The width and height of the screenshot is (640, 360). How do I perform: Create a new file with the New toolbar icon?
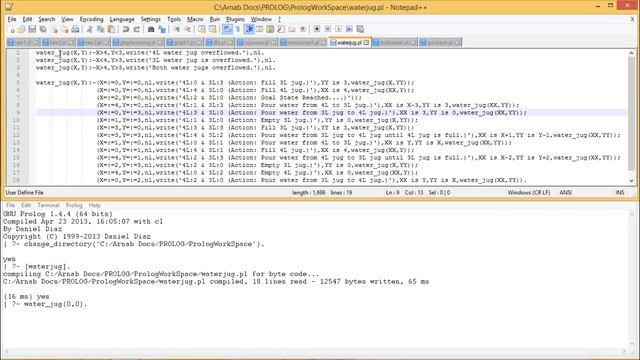pos(12,29)
